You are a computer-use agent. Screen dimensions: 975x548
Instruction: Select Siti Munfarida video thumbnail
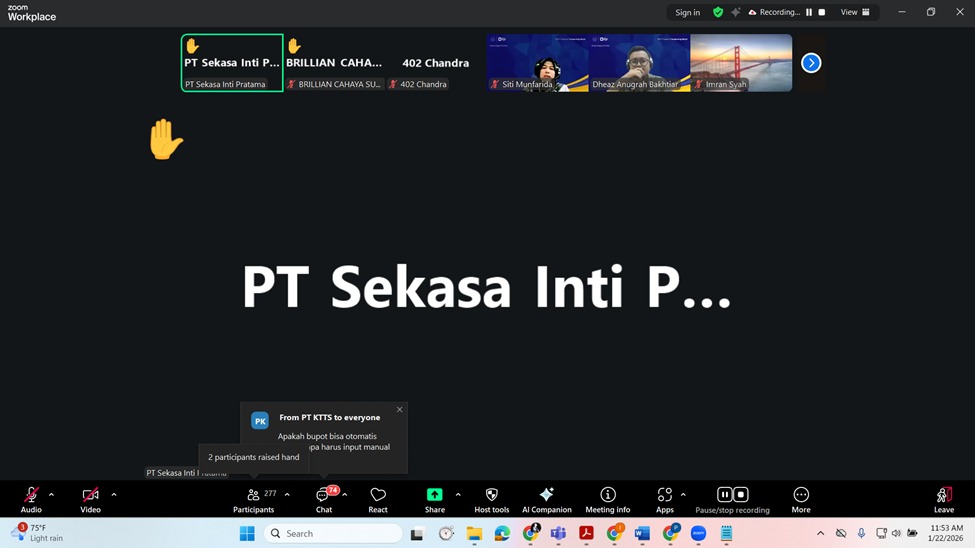(538, 63)
